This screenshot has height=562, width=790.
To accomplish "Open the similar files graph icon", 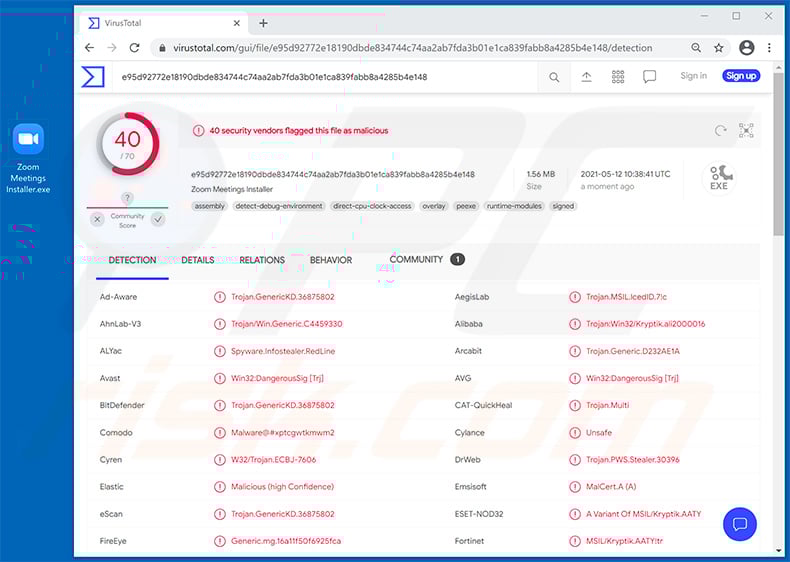I will click(746, 131).
